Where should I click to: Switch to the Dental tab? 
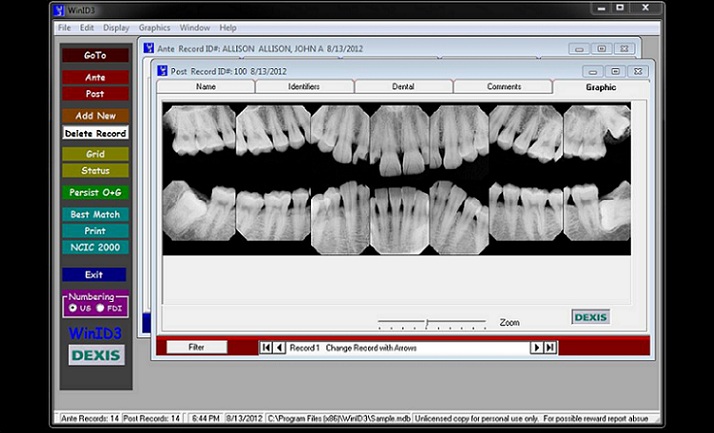tap(403, 87)
